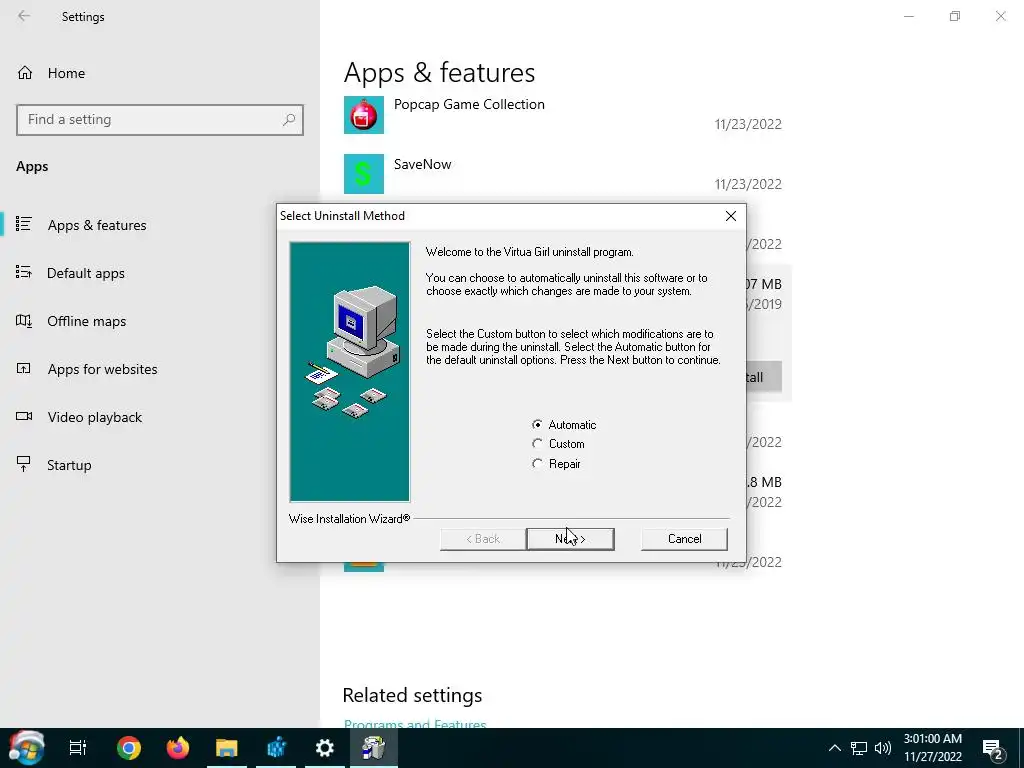The width and height of the screenshot is (1024, 768).
Task: Switch to the uninstaller taskbar icon
Action: tap(374, 748)
